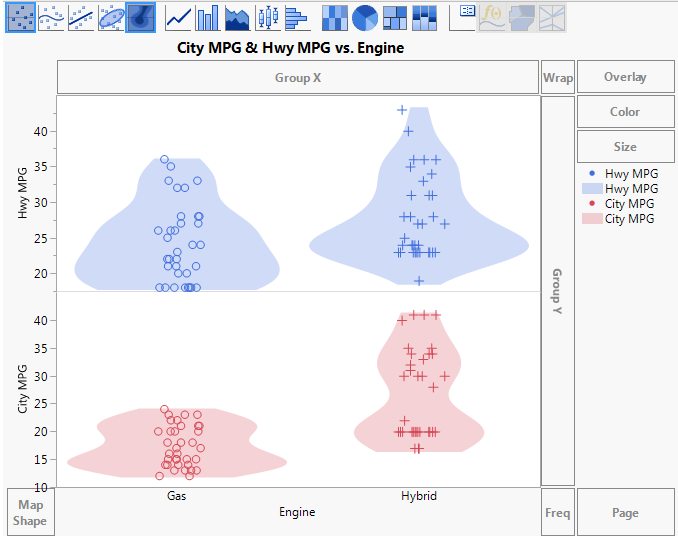Image resolution: width=678 pixels, height=536 pixels.
Task: Click the Hybrid category label on the x-axis
Action: coord(419,496)
